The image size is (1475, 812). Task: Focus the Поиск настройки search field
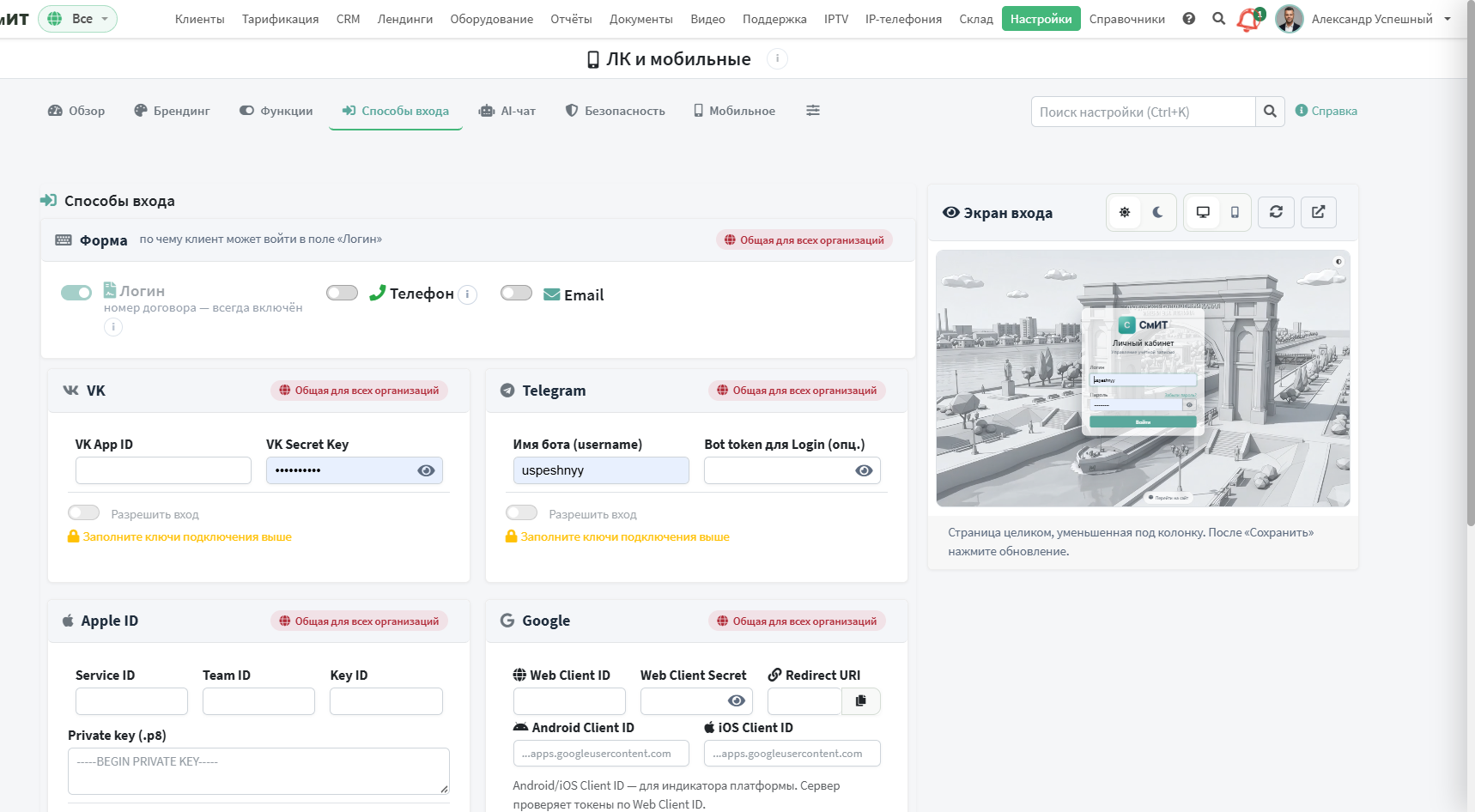point(1144,112)
